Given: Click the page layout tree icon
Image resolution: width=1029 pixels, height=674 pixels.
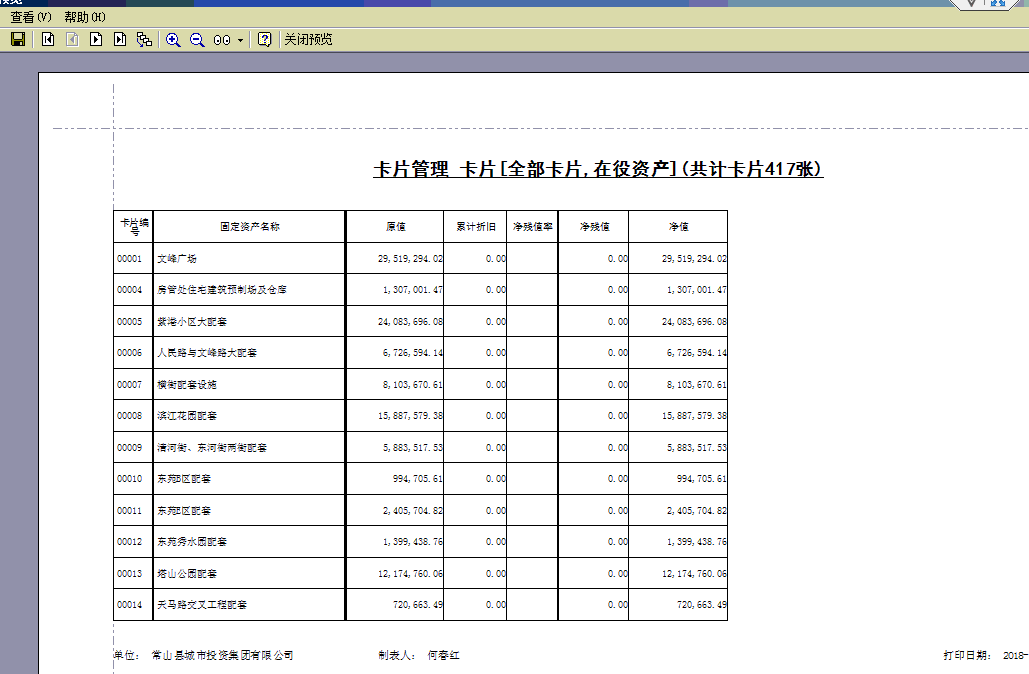Looking at the screenshot, I should click(144, 39).
